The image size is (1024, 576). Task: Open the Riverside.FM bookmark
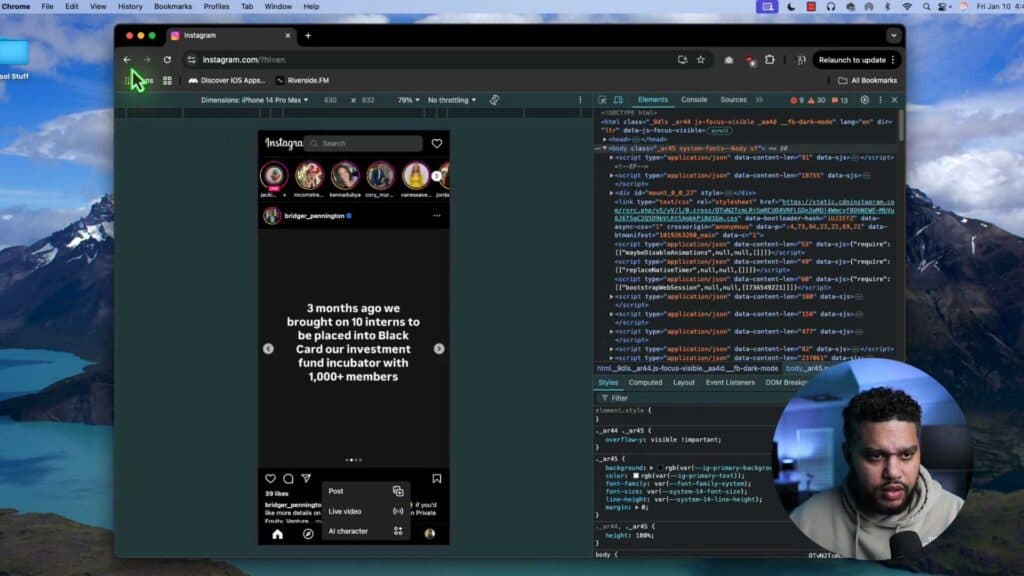click(x=302, y=80)
